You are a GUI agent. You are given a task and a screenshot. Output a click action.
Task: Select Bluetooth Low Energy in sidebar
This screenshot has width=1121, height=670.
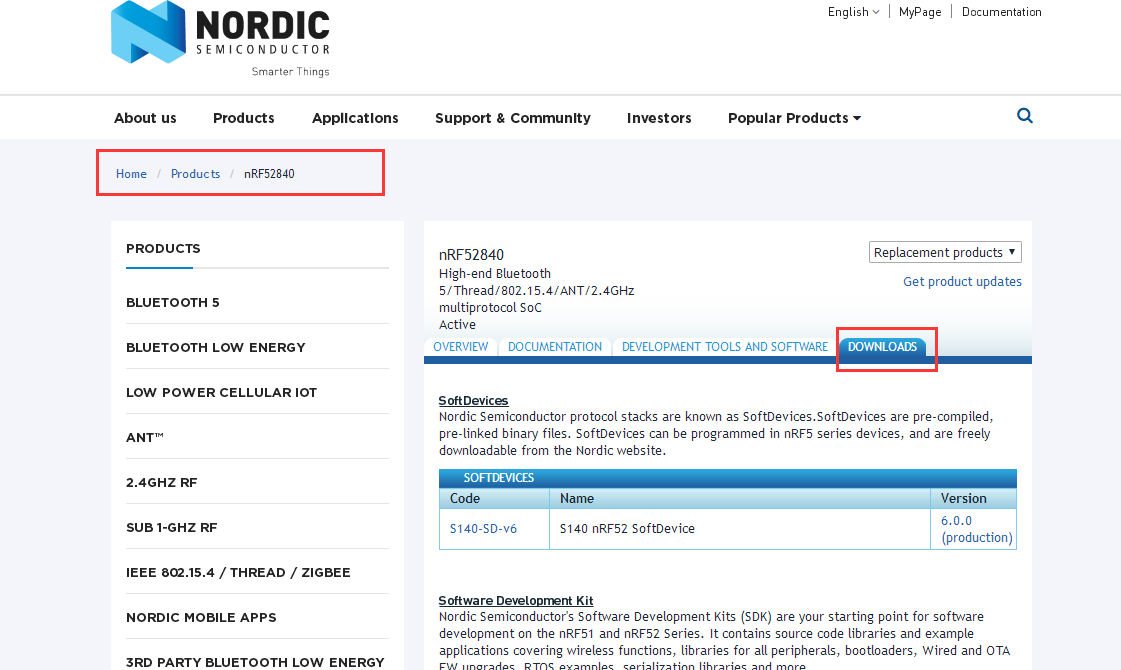[x=215, y=348]
